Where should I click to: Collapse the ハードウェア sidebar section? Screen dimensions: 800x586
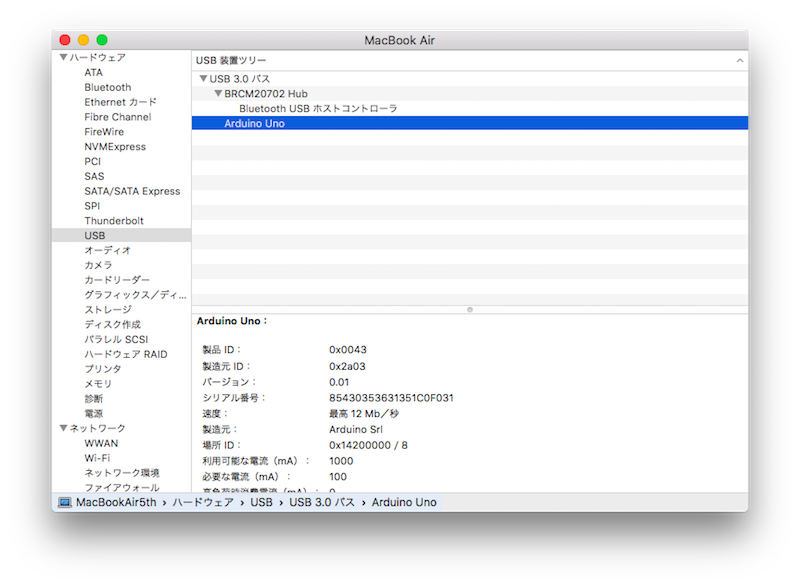click(x=63, y=57)
